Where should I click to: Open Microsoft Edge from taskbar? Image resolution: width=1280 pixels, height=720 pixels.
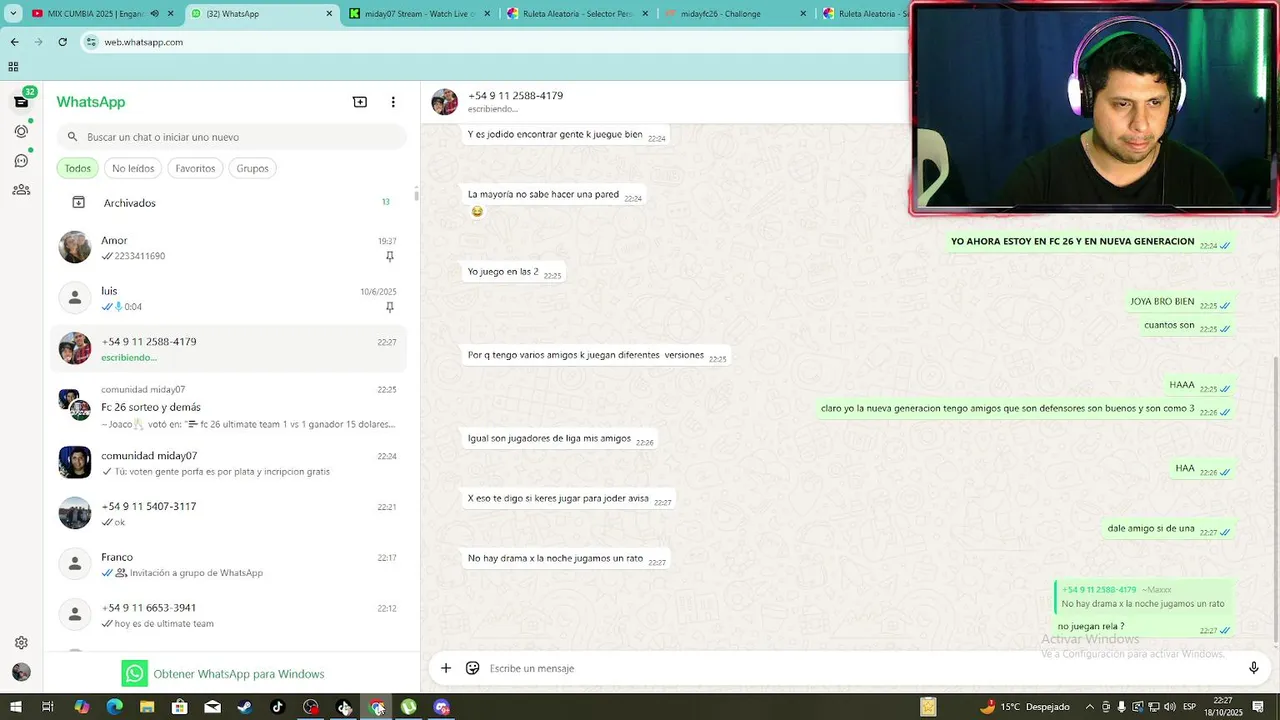click(x=114, y=707)
